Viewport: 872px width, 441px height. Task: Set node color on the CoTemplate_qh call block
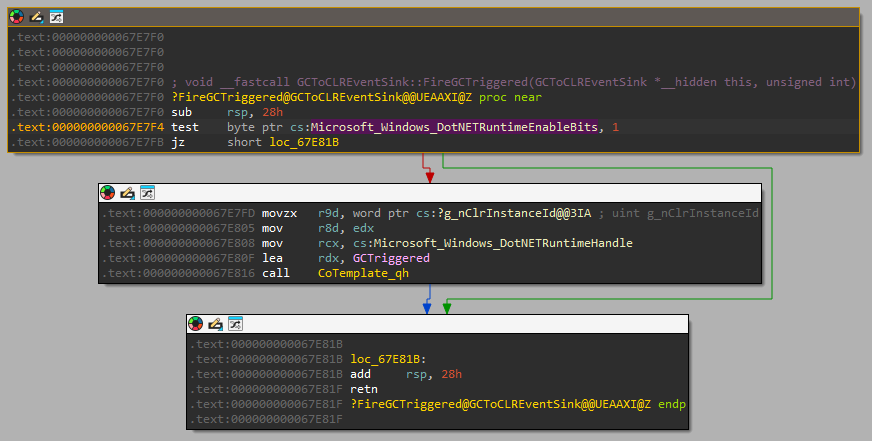point(108,193)
